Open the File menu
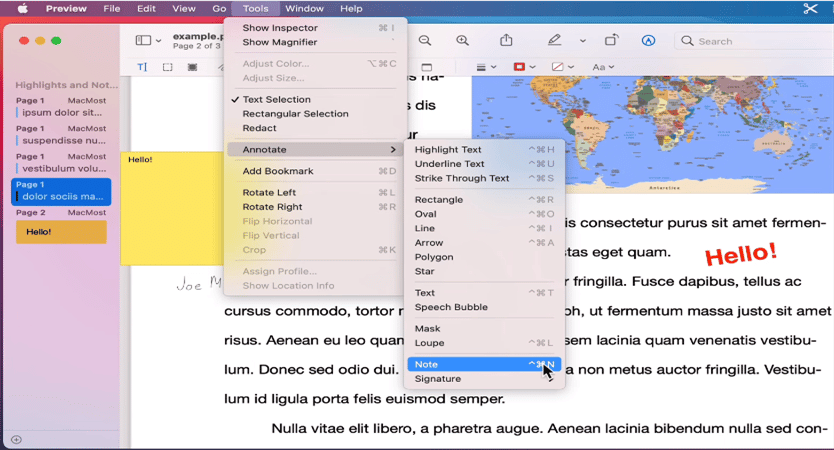This screenshot has width=834, height=450. (112, 9)
